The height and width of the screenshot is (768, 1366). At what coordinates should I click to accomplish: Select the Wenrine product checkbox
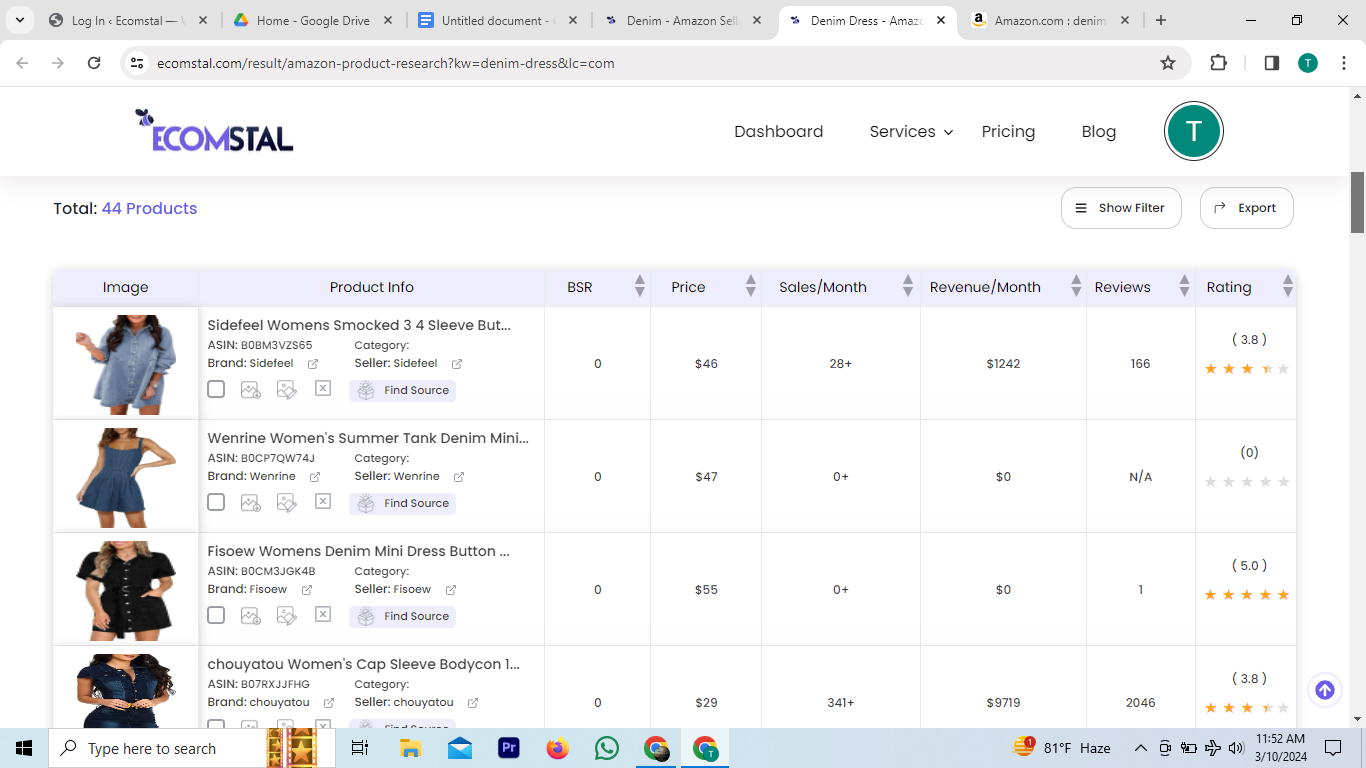pyautogui.click(x=216, y=502)
